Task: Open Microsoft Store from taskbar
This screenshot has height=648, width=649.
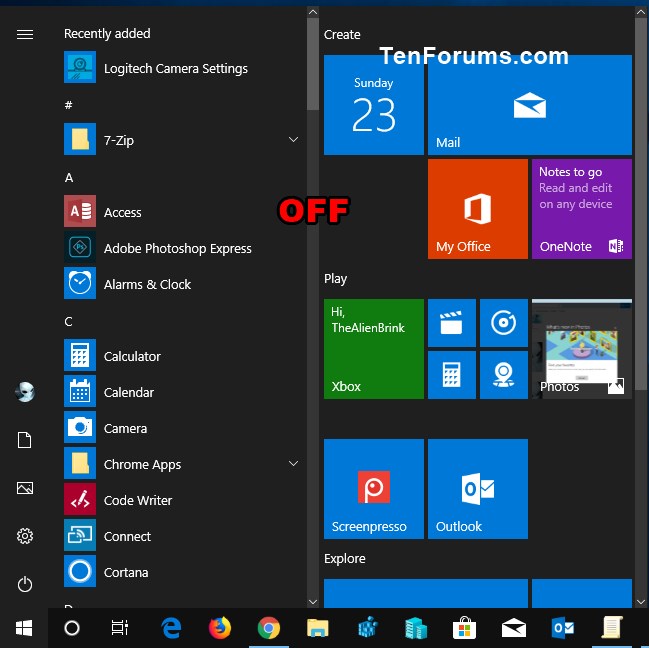Action: pyautogui.click(x=464, y=628)
